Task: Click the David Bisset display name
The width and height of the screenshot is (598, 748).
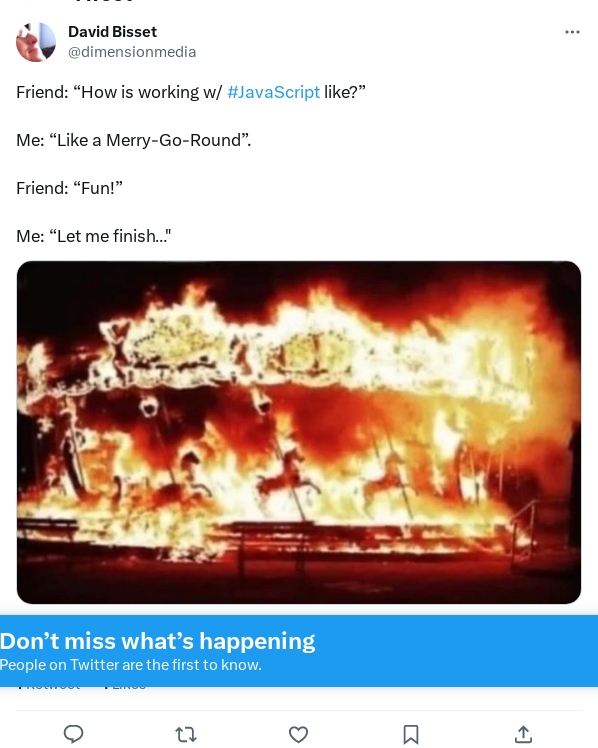Action: click(113, 31)
